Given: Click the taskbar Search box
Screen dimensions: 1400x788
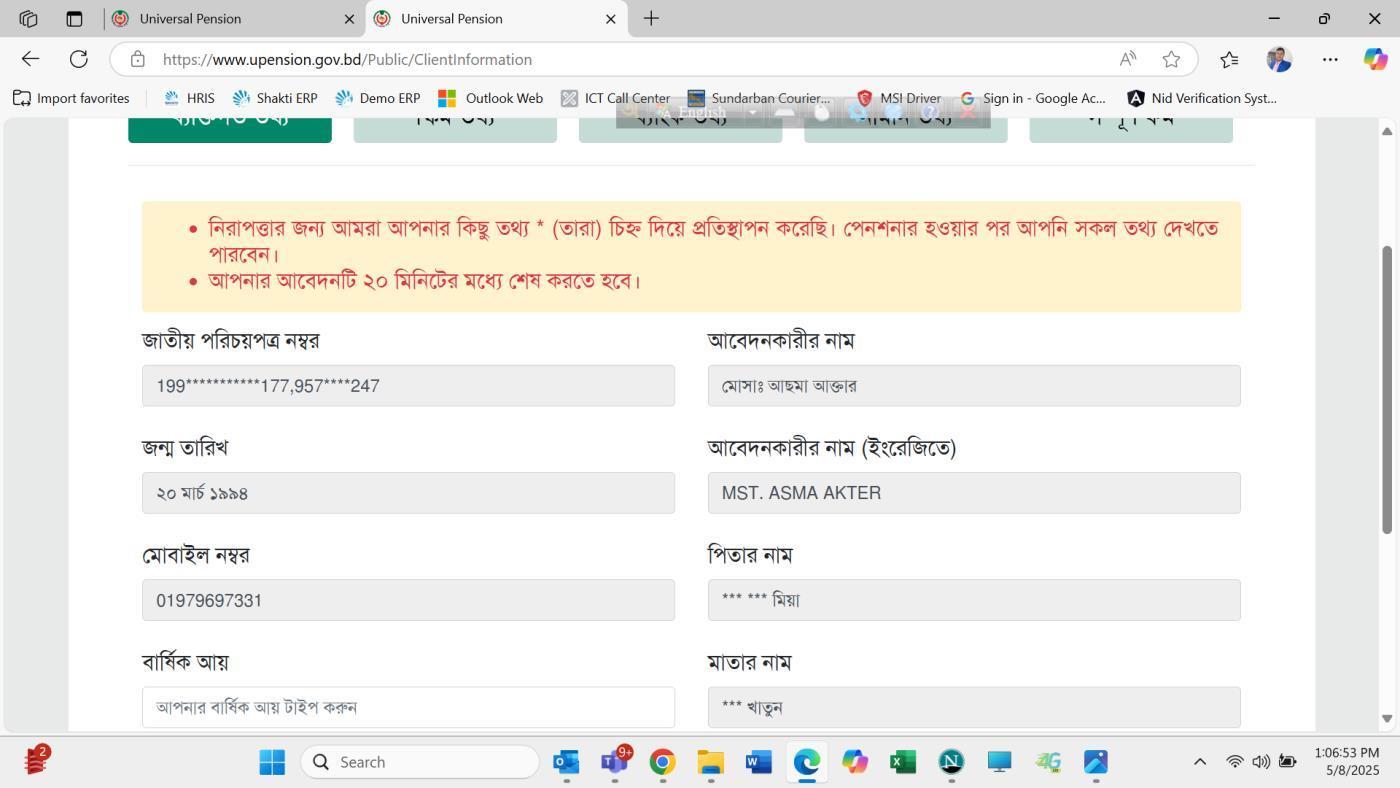Looking at the screenshot, I should tap(420, 762).
